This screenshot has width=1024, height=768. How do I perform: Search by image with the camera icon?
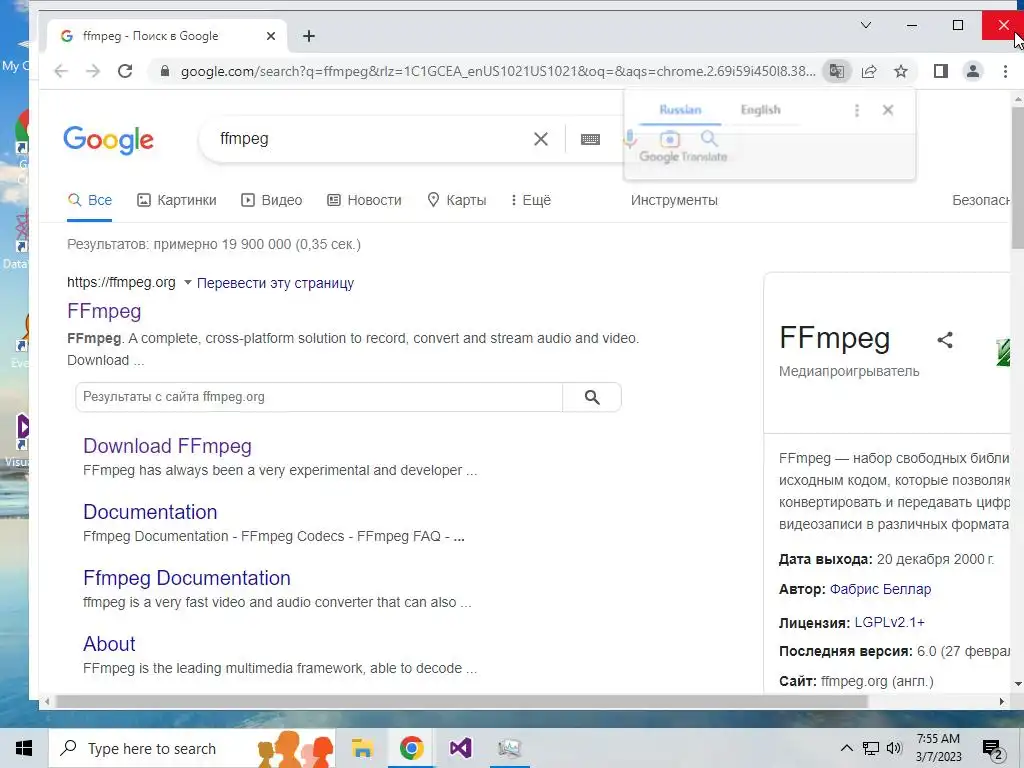669,139
